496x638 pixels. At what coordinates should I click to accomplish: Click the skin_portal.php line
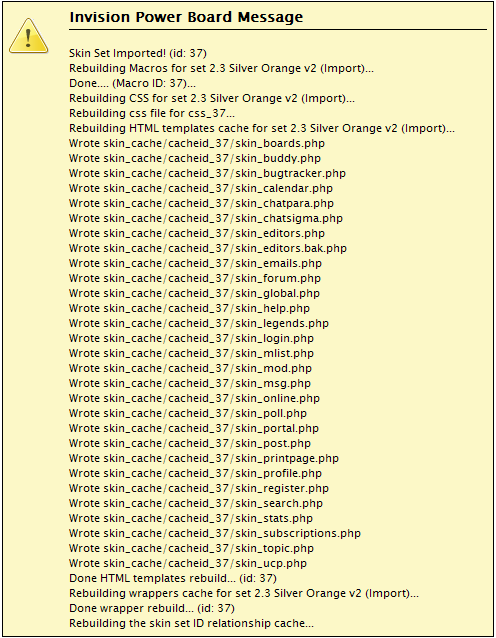(194, 429)
